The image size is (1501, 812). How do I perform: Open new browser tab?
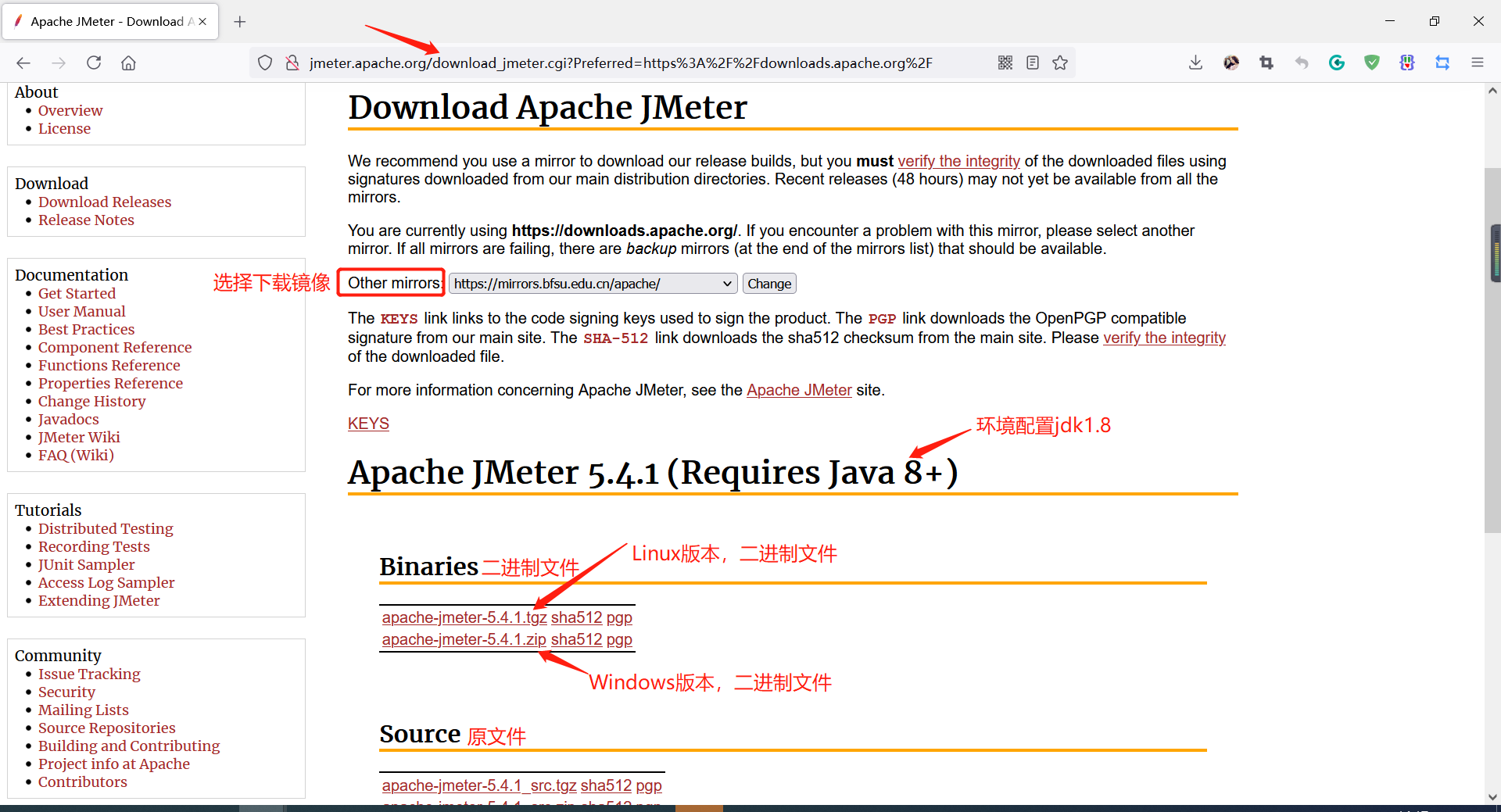coord(240,21)
